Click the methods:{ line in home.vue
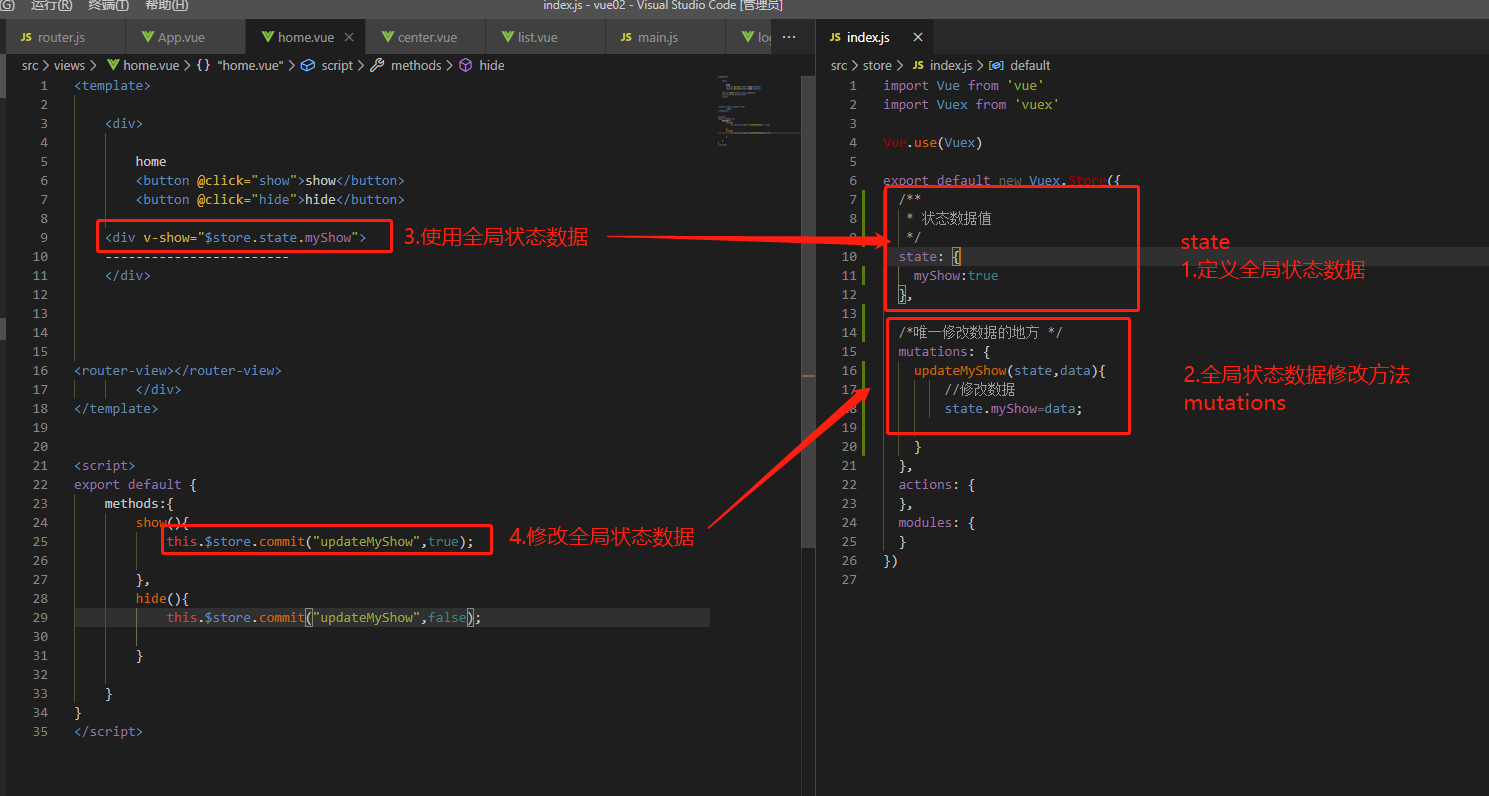1489x796 pixels. [x=139, y=503]
